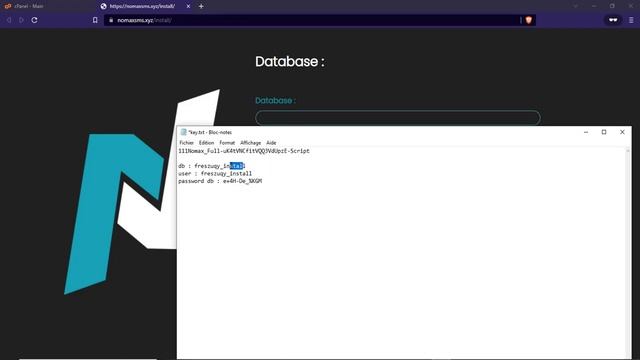Open the browser tab search chevron
This screenshot has width=640, height=360.
[x=576, y=6]
